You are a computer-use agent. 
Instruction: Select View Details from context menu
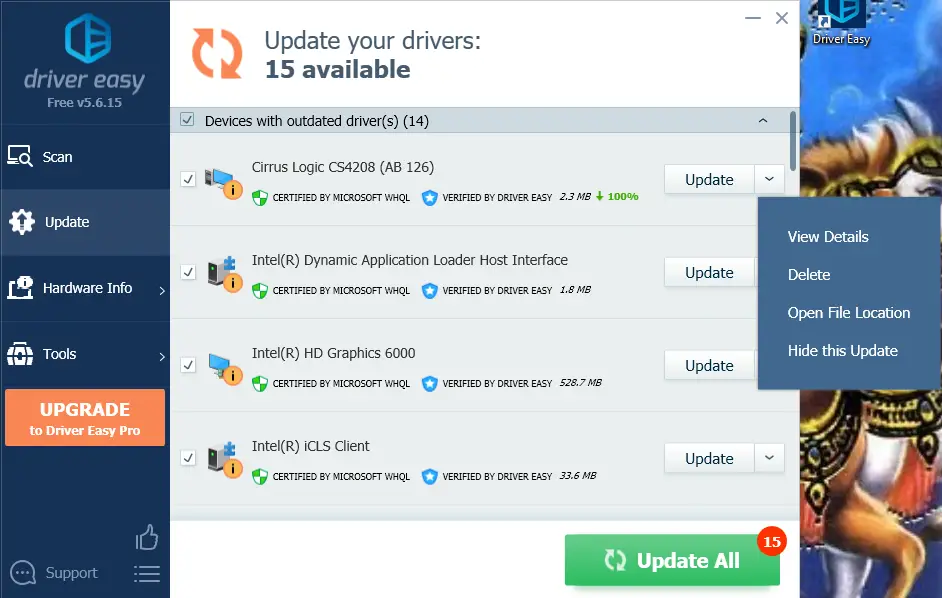click(828, 237)
